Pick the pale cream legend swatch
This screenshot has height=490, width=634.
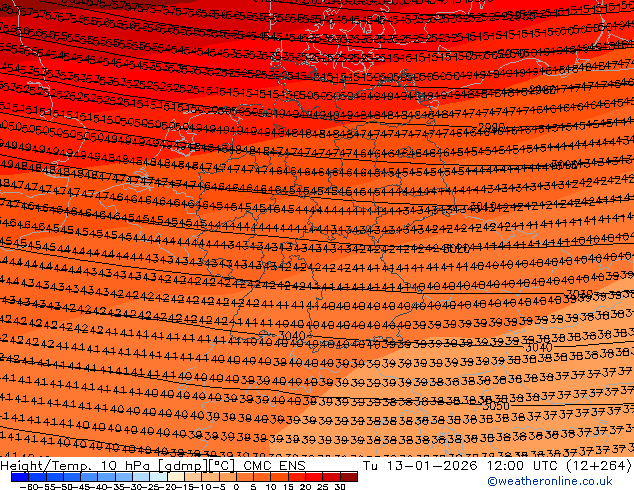(176, 477)
